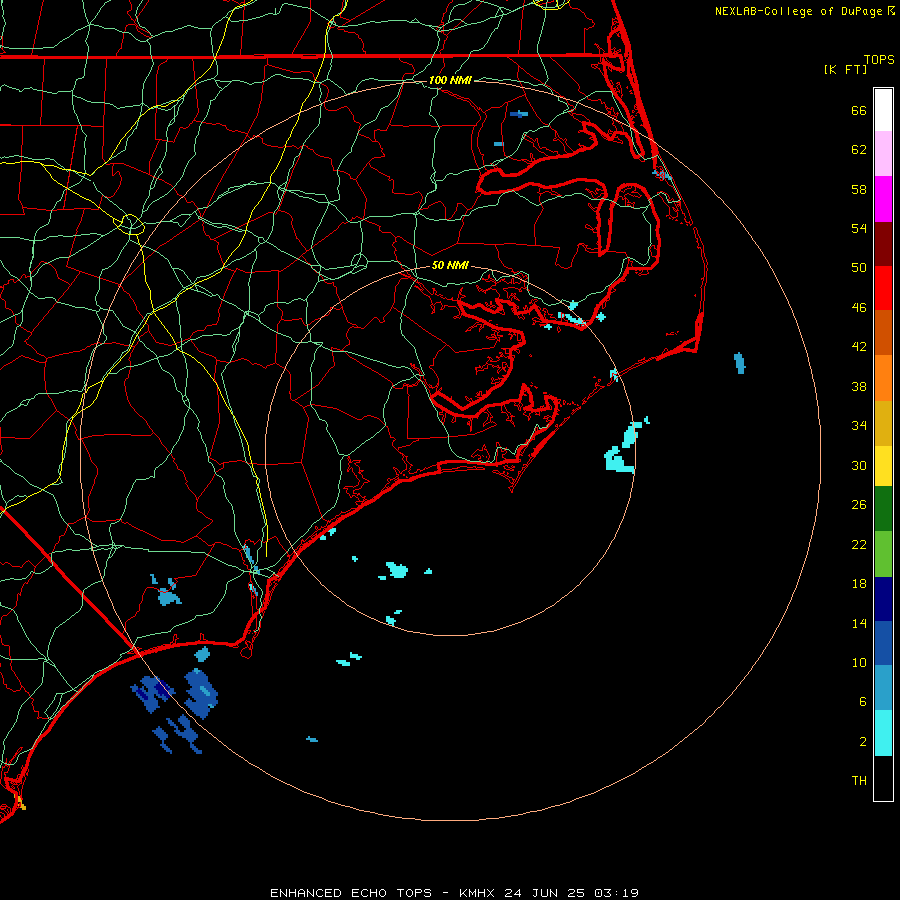Click the light green legend swatch

(883, 554)
